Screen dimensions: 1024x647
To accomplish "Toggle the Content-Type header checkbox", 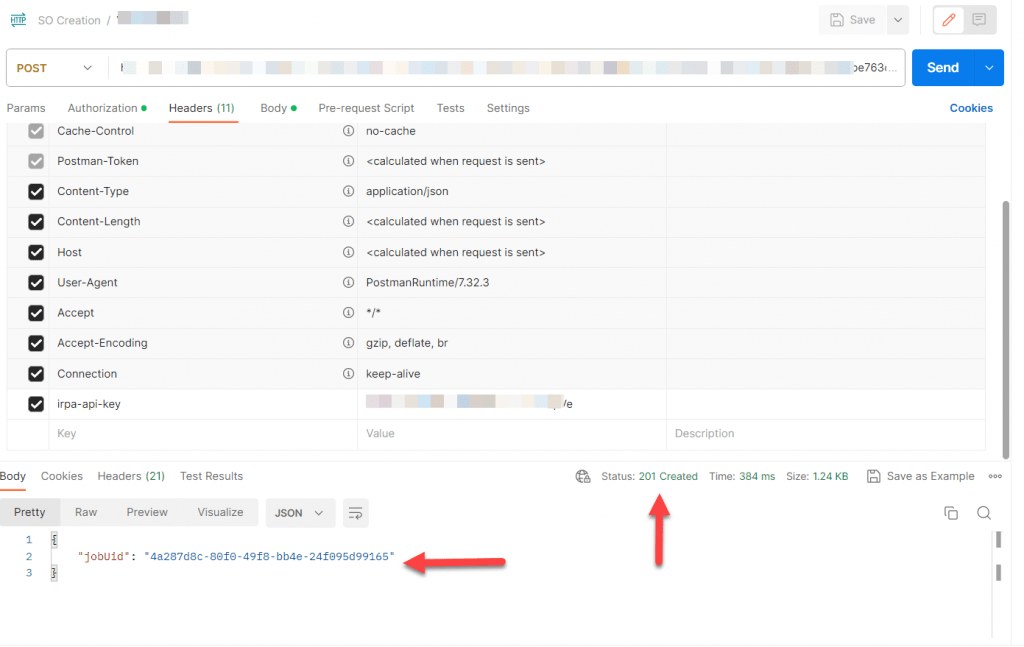I will coord(36,192).
